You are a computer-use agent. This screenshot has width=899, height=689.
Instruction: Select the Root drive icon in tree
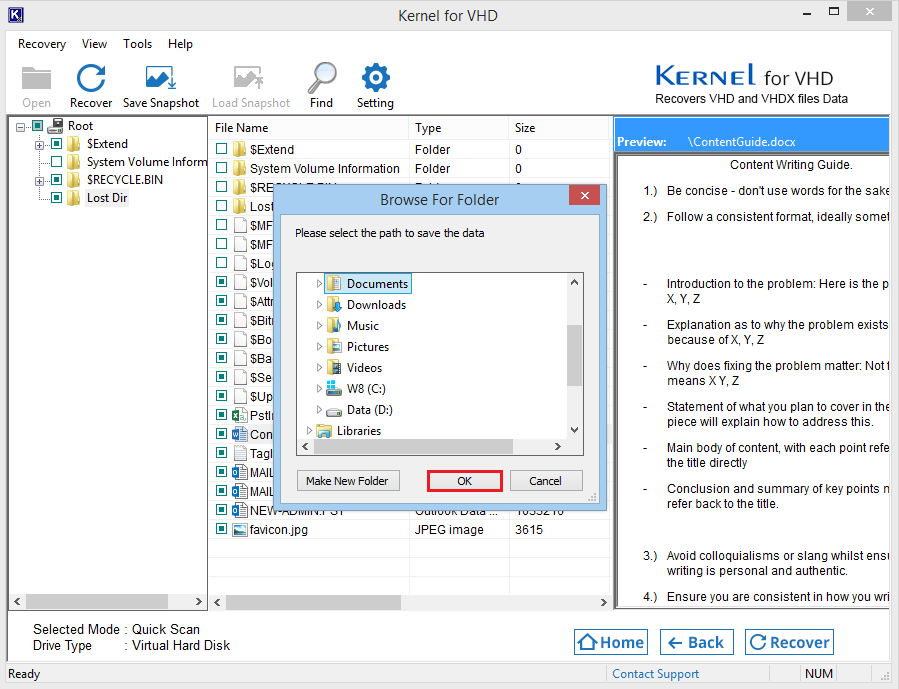[55, 126]
